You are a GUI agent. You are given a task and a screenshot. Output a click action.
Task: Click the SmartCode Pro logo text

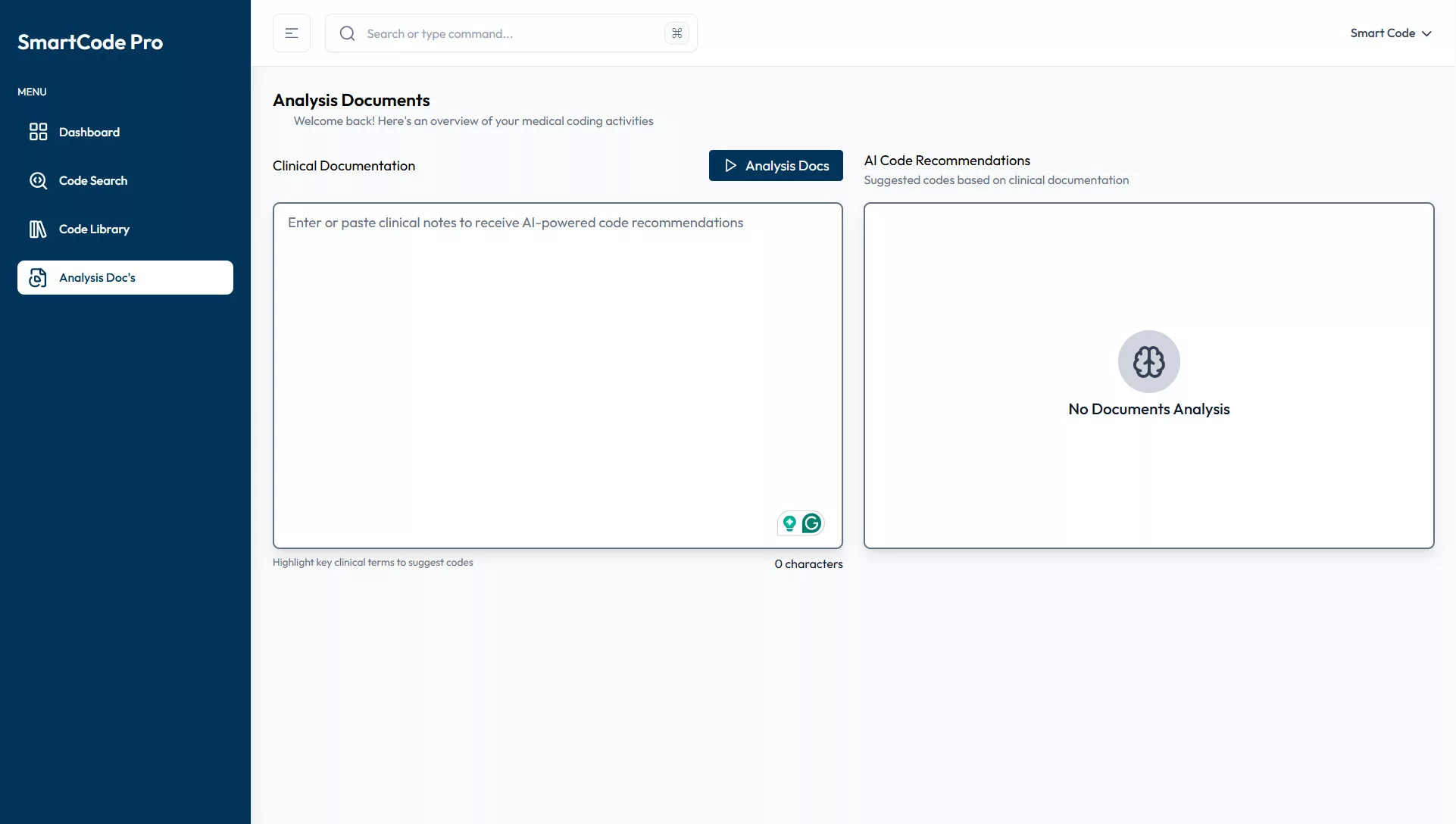tap(90, 42)
